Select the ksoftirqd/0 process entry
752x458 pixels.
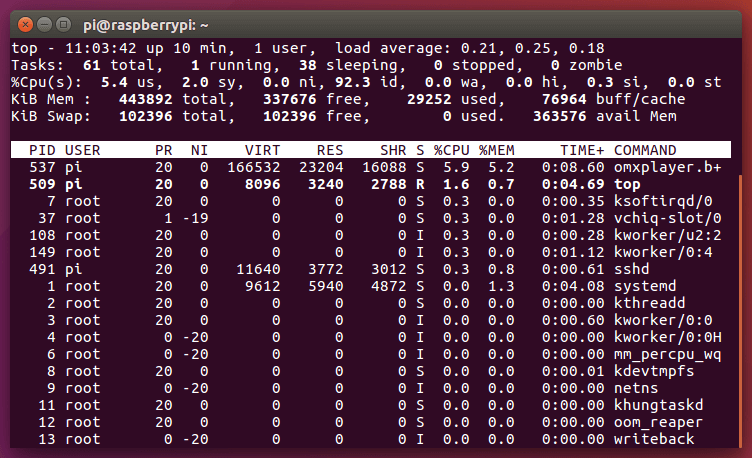(x=666, y=201)
